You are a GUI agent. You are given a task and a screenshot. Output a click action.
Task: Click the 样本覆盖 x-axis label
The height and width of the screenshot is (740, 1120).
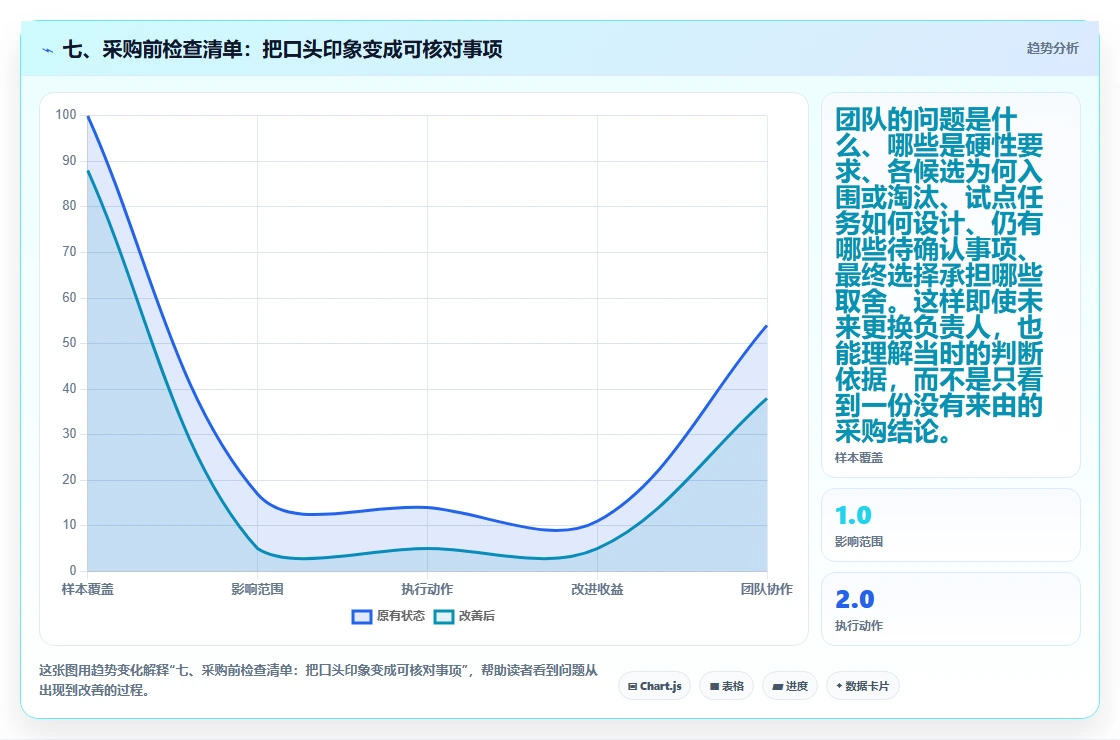[x=88, y=589]
